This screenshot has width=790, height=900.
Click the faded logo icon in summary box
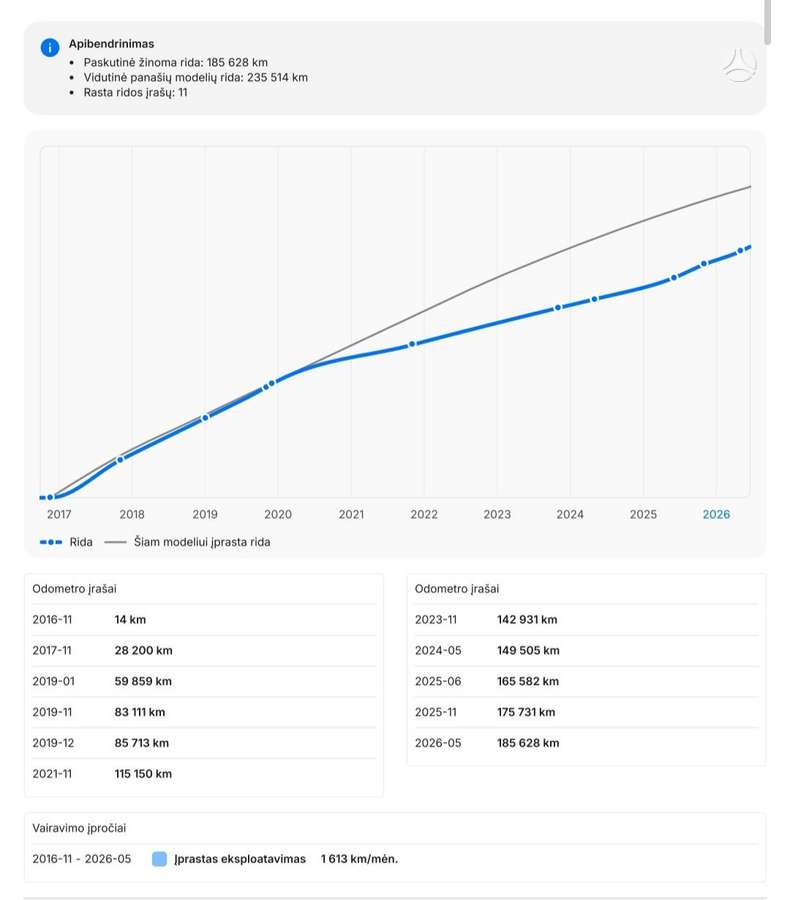pyautogui.click(x=740, y=65)
